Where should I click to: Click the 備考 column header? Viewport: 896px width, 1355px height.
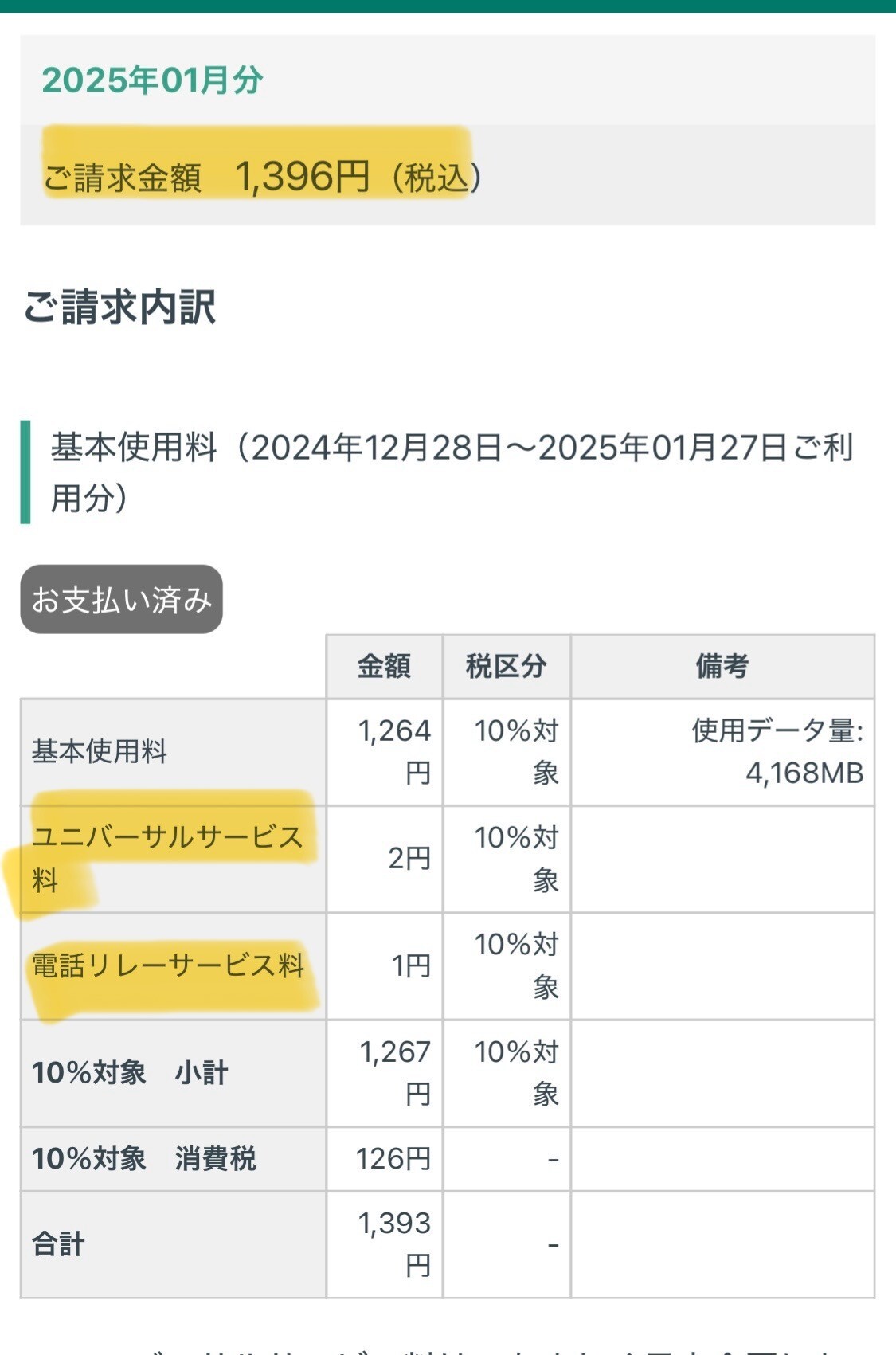tap(722, 666)
